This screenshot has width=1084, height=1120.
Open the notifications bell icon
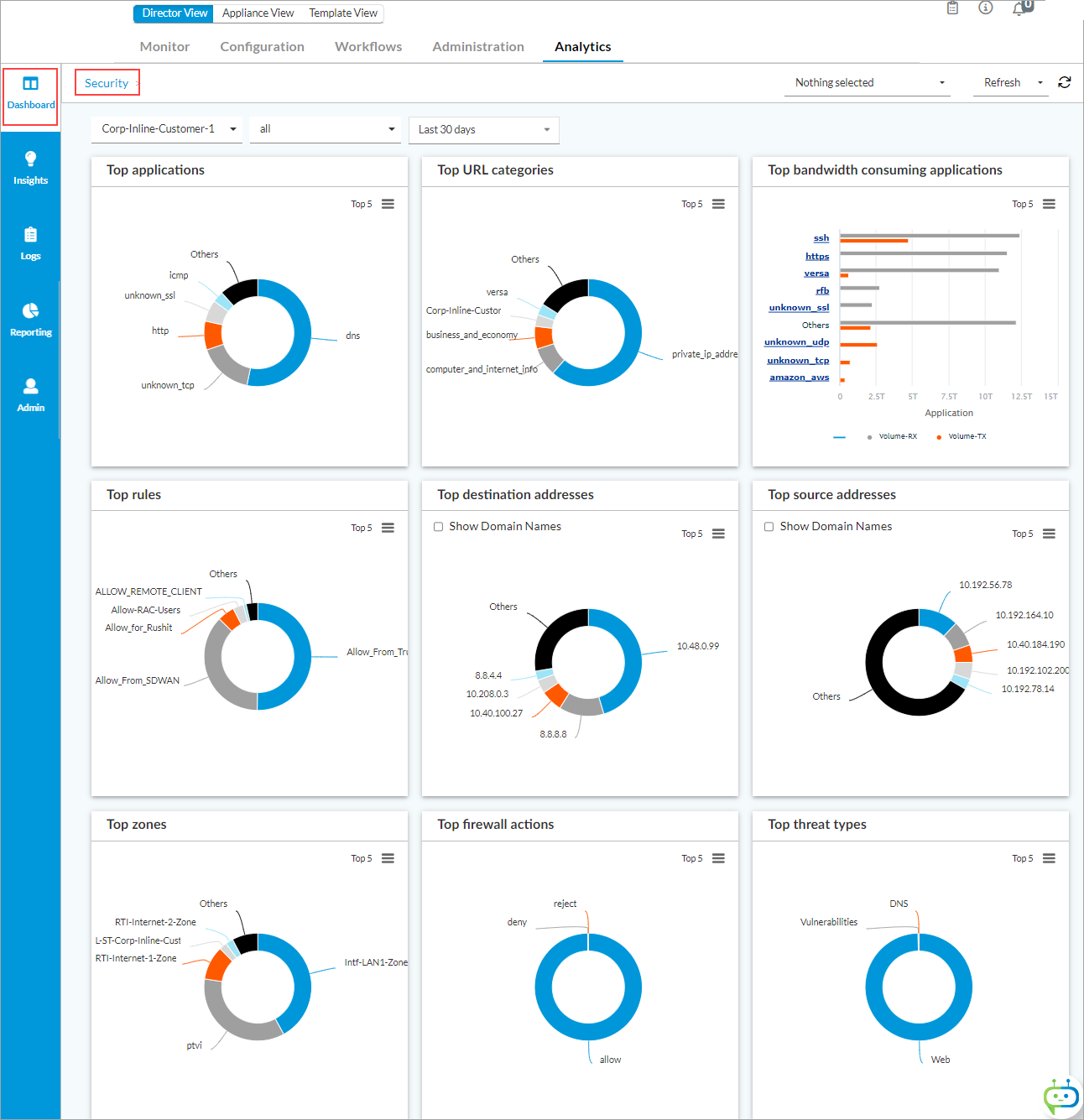[1019, 8]
